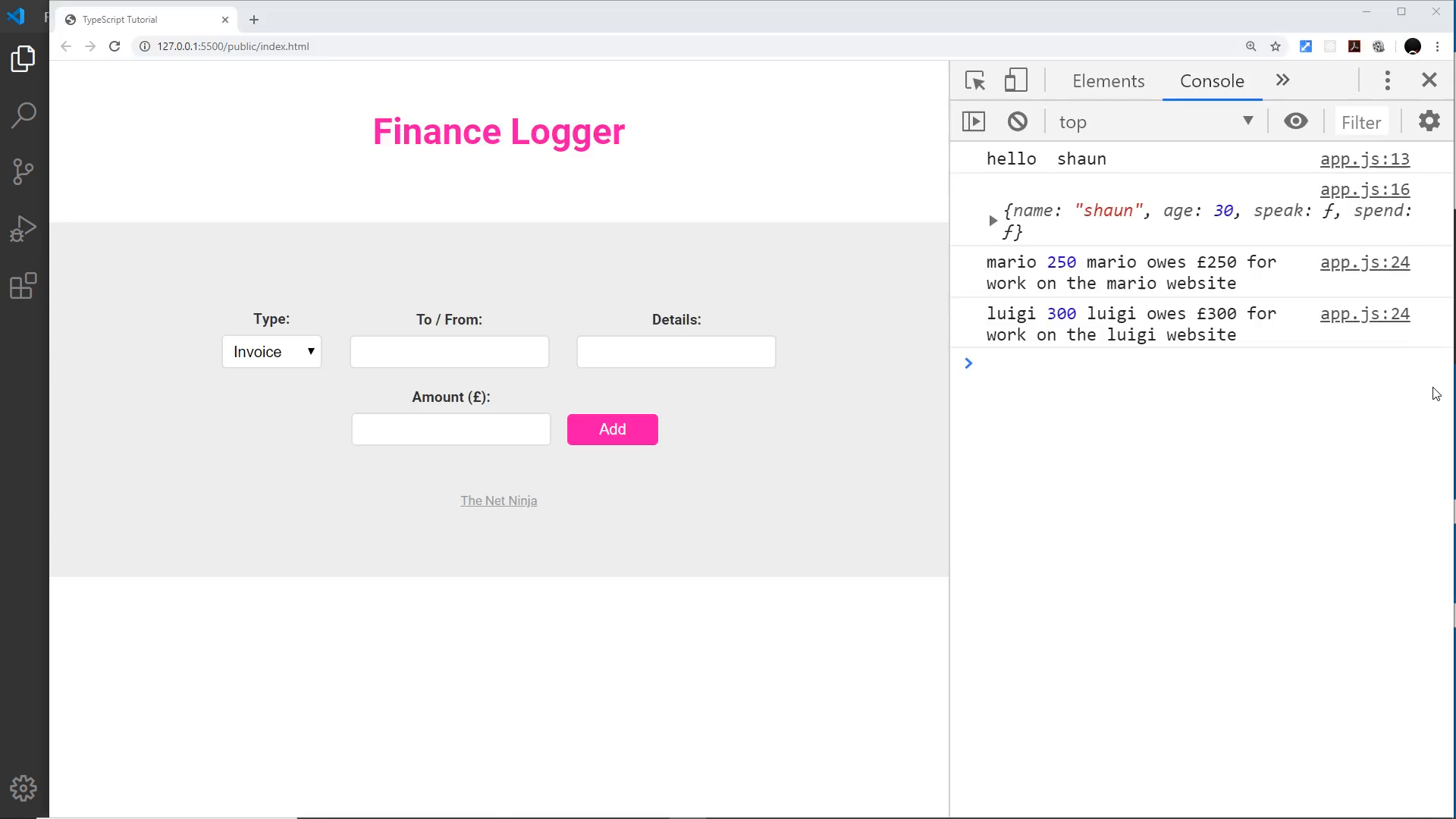The width and height of the screenshot is (1456, 819).
Task: Switch to Console tab
Action: (1212, 81)
